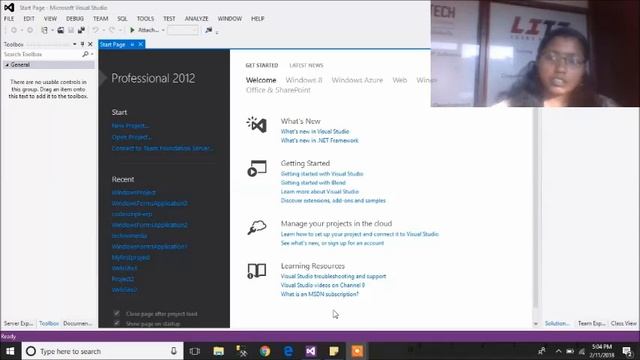Open the Windows Start menu
Viewport: 640px width, 360px height.
tap(10, 351)
